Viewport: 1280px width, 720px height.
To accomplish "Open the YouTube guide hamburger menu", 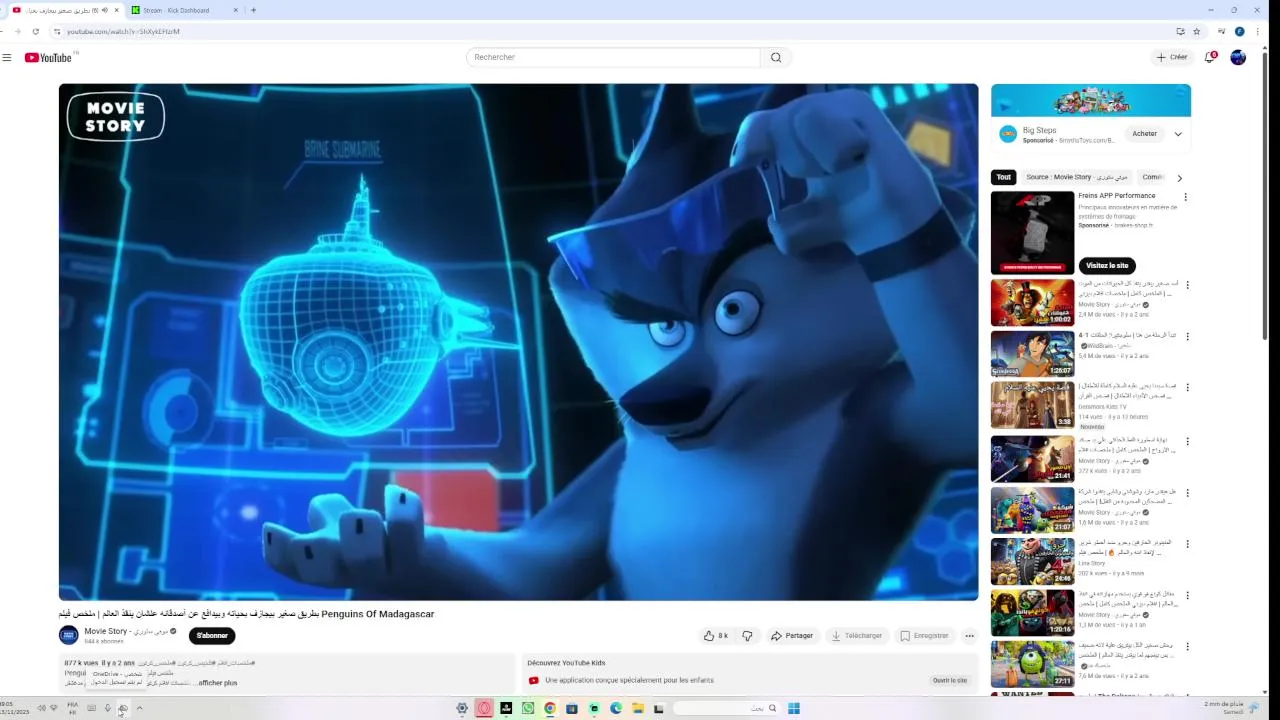I will pyautogui.click(x=7, y=57).
